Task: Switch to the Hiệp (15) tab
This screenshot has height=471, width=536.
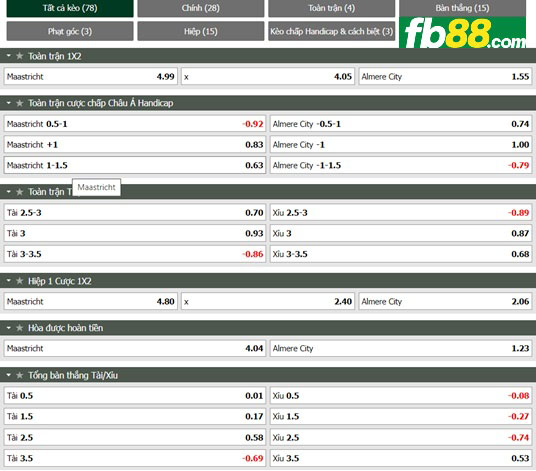Action: 201,31
